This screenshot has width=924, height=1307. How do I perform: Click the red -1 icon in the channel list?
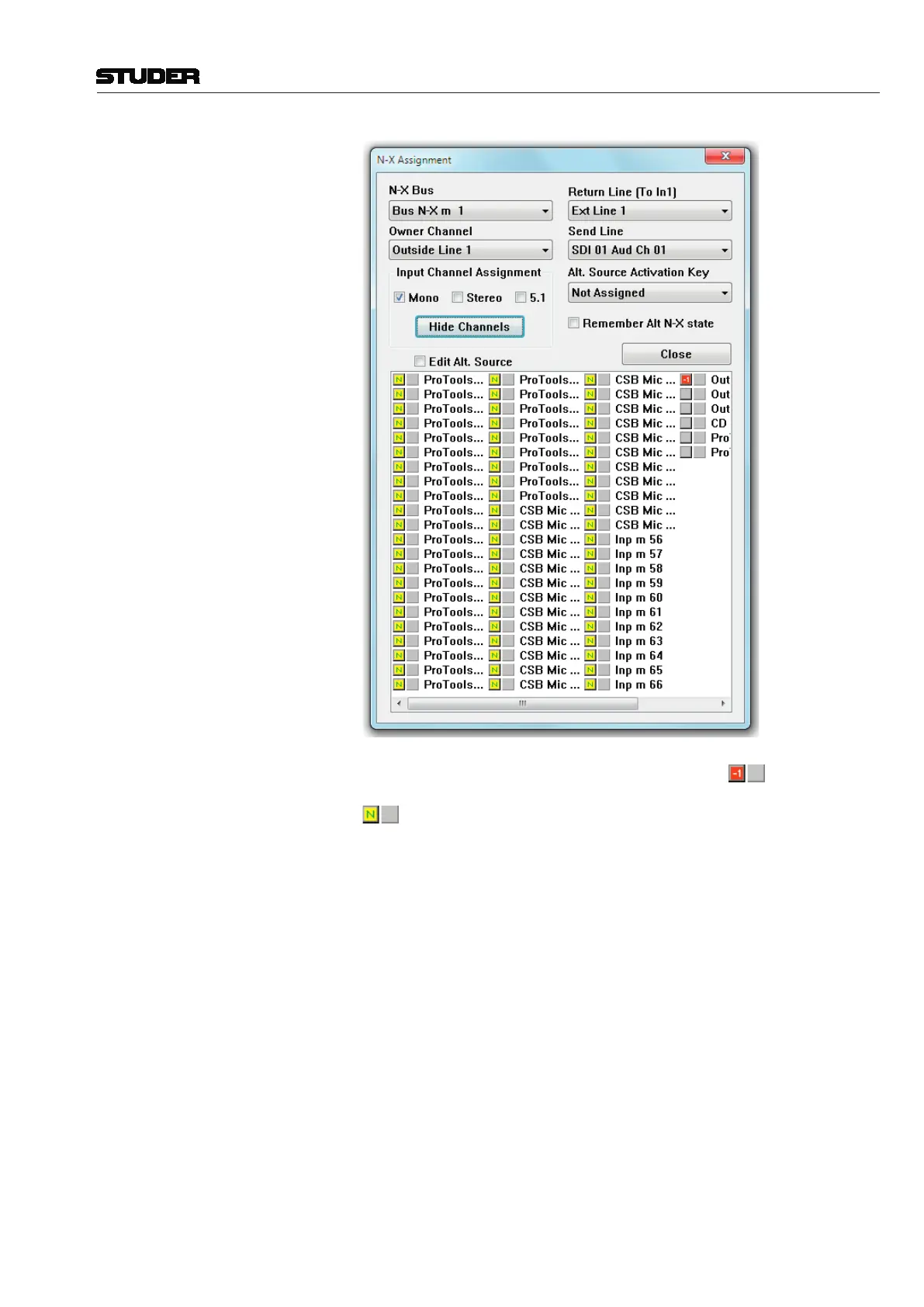(x=686, y=380)
